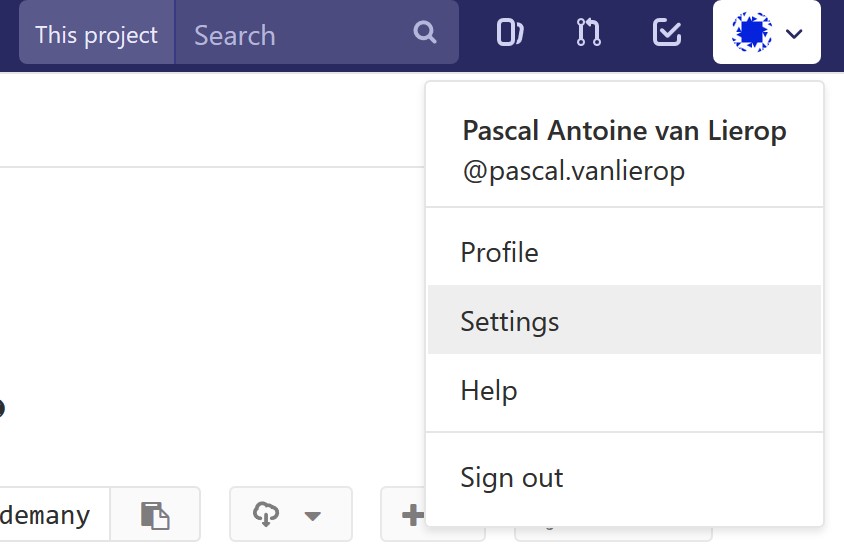Click the This project search scope
Screen dimensions: 844x551
(97, 35)
